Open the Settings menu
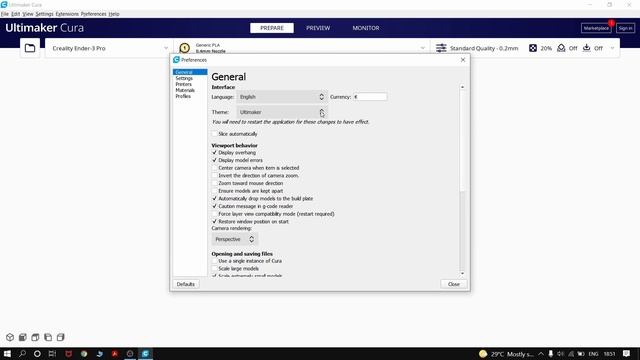 [44, 14]
